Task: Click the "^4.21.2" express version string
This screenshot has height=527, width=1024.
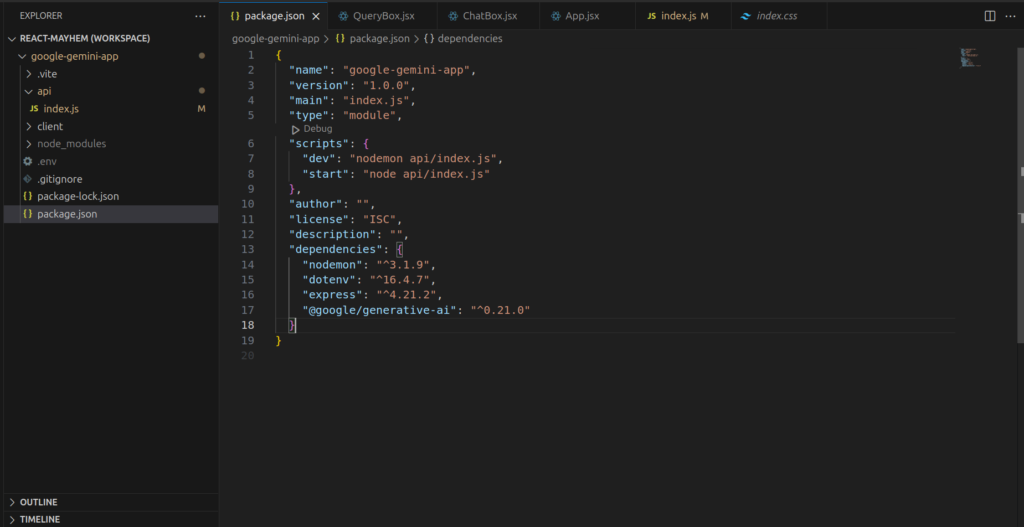Action: click(x=406, y=295)
